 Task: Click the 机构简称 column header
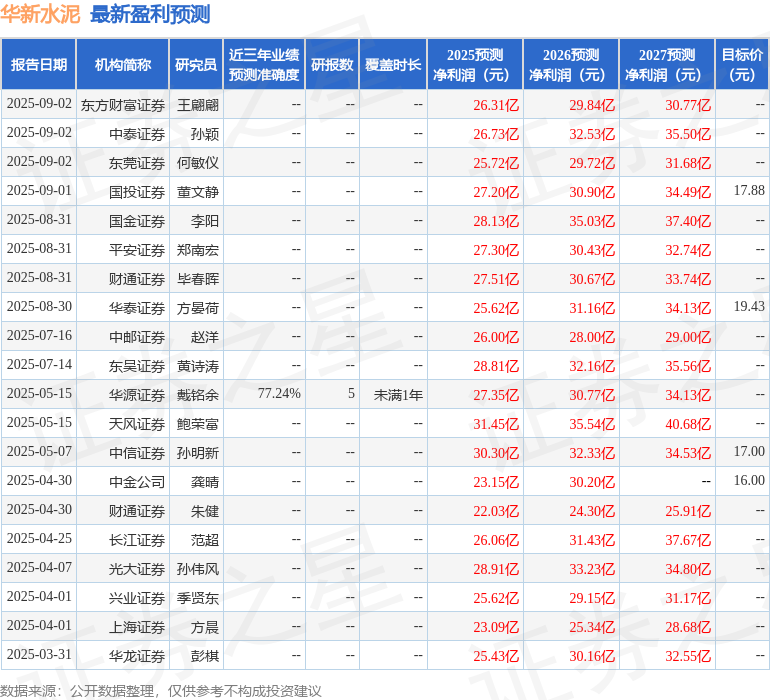coord(123,65)
